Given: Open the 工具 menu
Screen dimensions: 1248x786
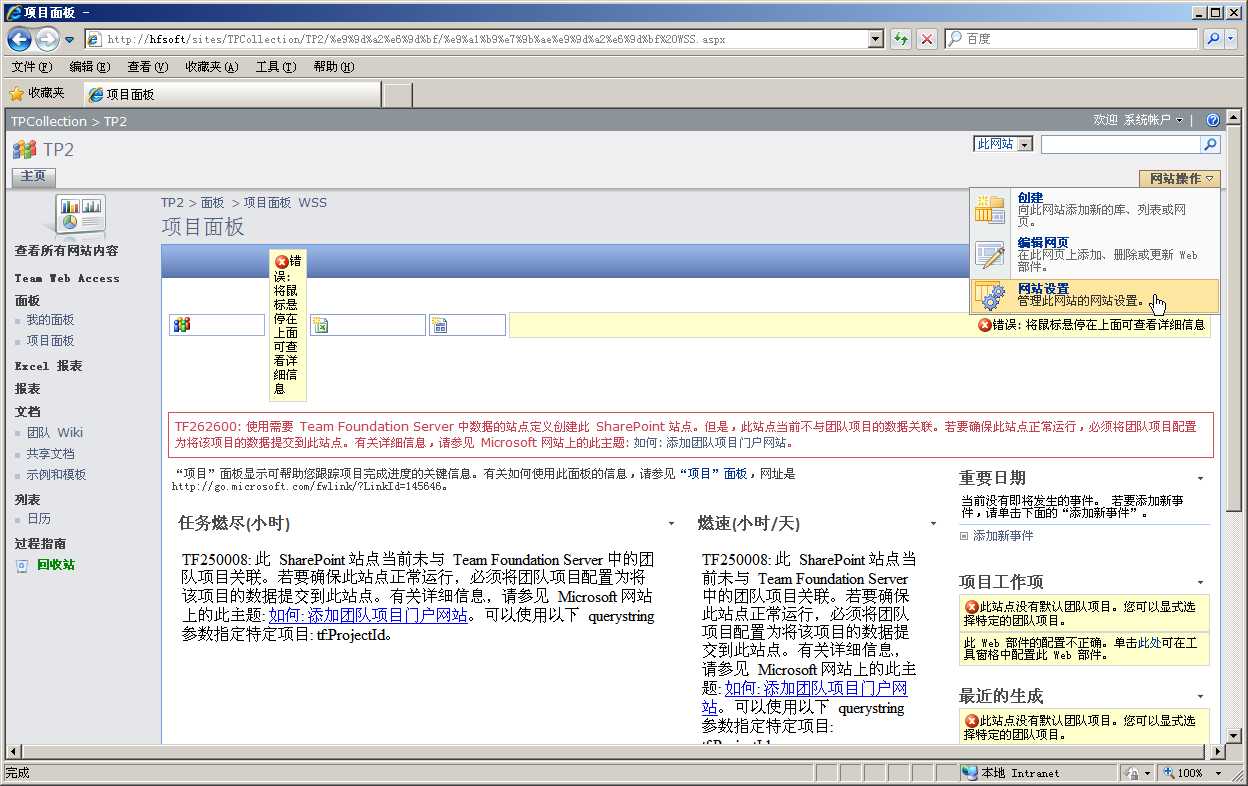Looking at the screenshot, I should coord(276,67).
